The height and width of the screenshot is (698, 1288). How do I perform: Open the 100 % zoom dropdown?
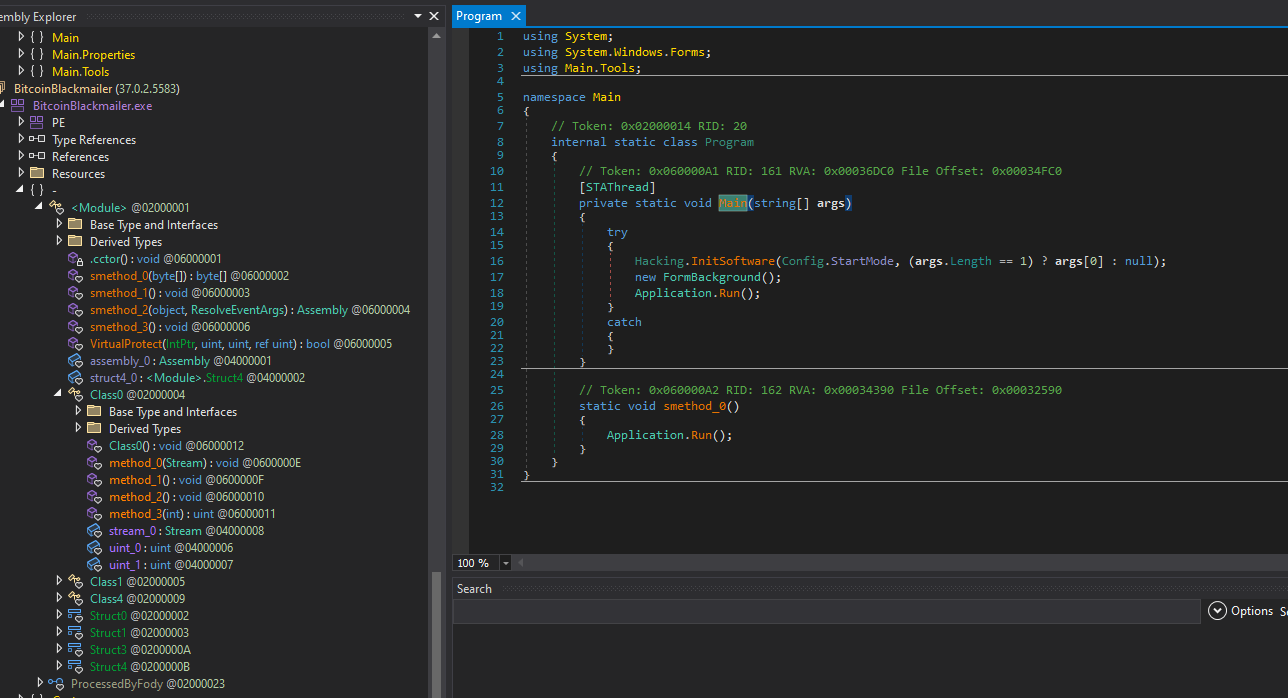[505, 563]
